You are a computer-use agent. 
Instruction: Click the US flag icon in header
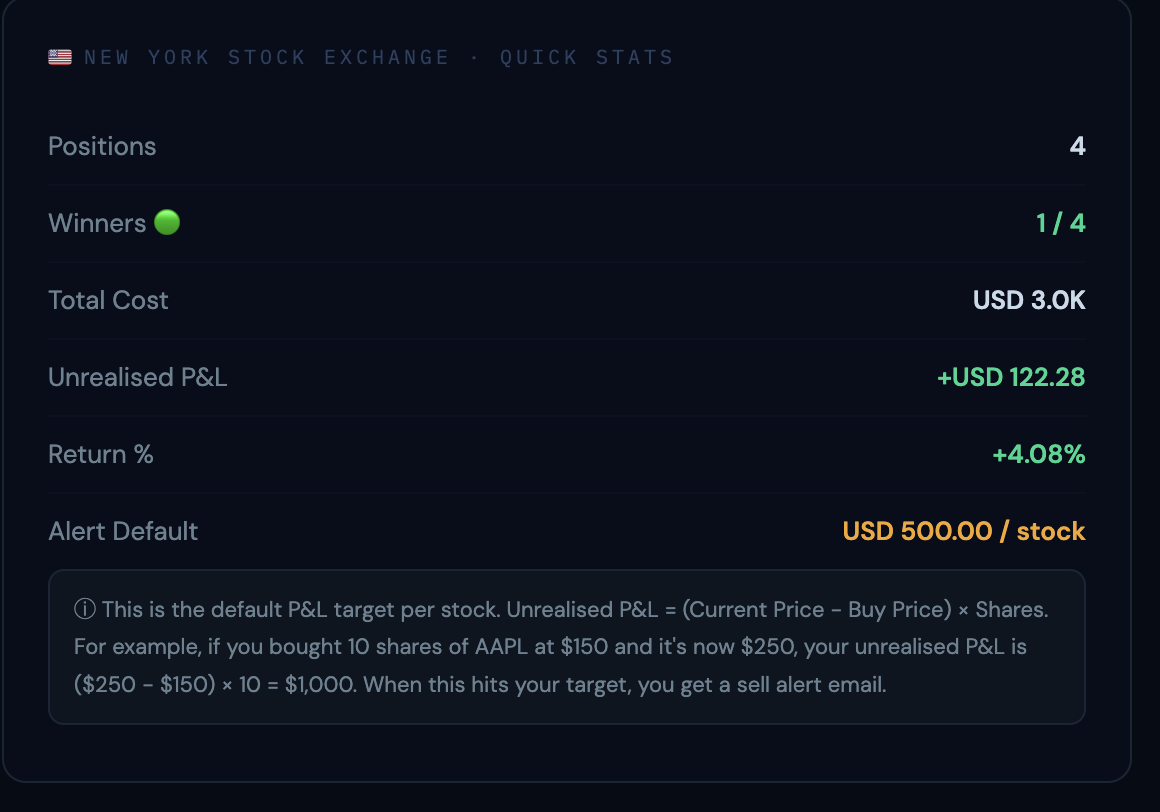tap(60, 58)
